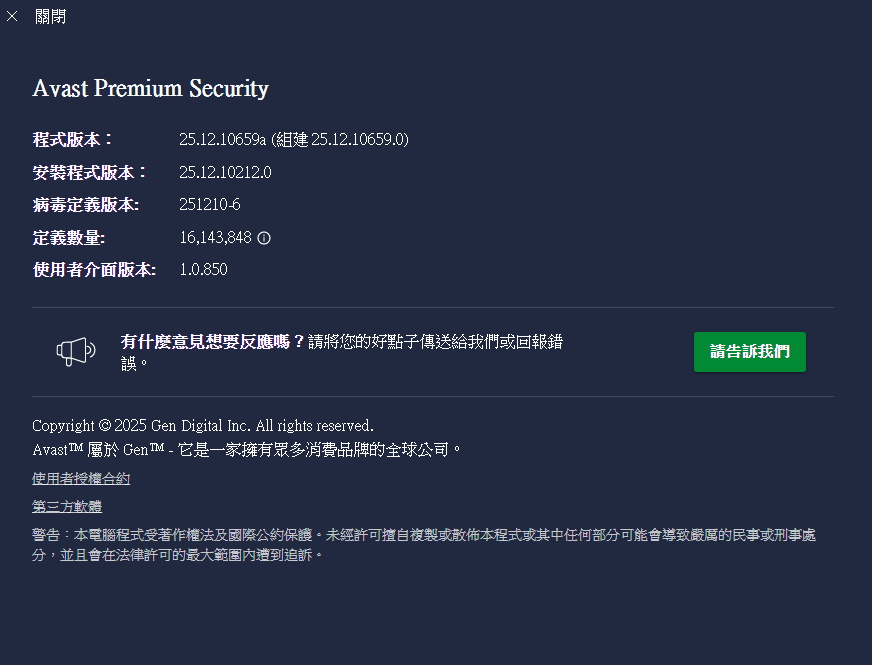Select the speaker graphic in feedback section
872x665 pixels.
tap(75, 352)
